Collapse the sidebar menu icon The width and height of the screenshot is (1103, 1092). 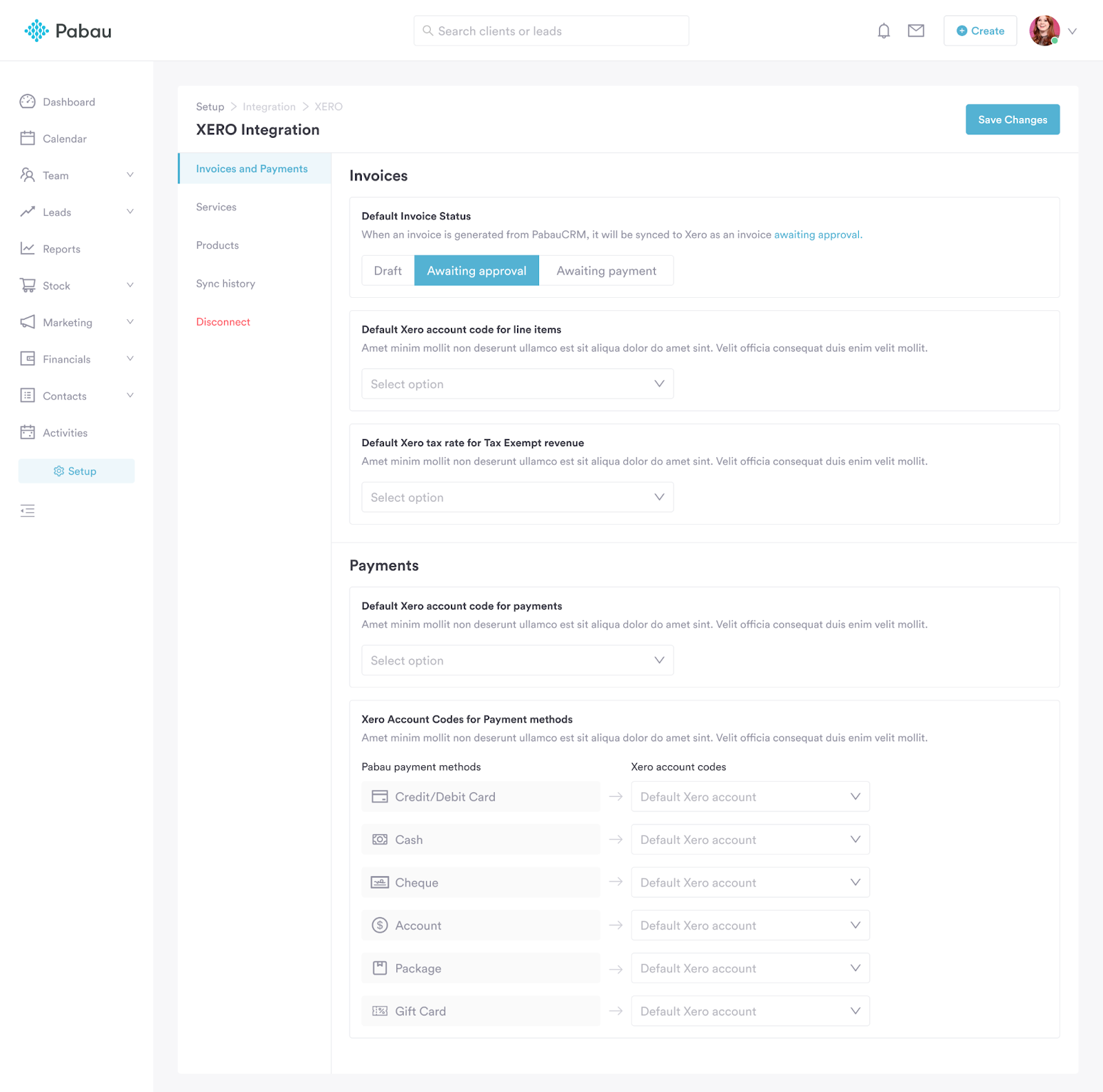(28, 511)
